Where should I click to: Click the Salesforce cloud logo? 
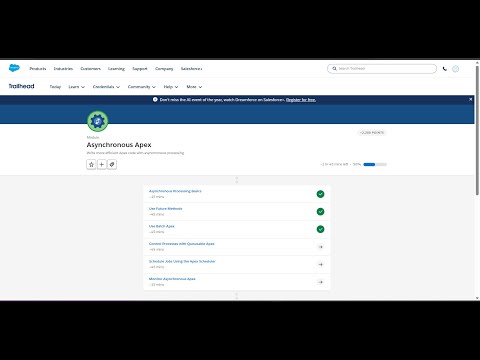14,68
